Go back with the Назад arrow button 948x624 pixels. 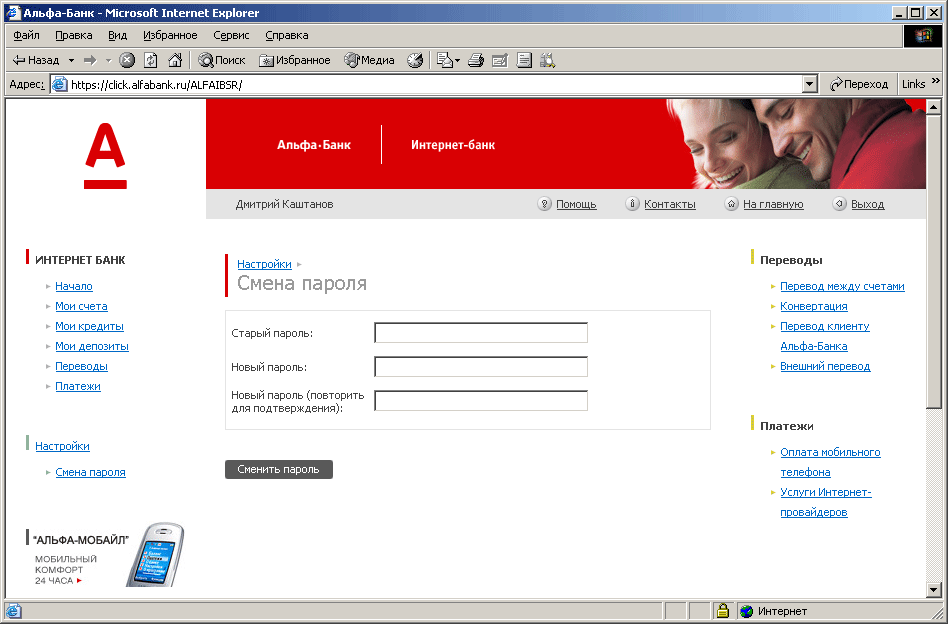[x=36, y=60]
